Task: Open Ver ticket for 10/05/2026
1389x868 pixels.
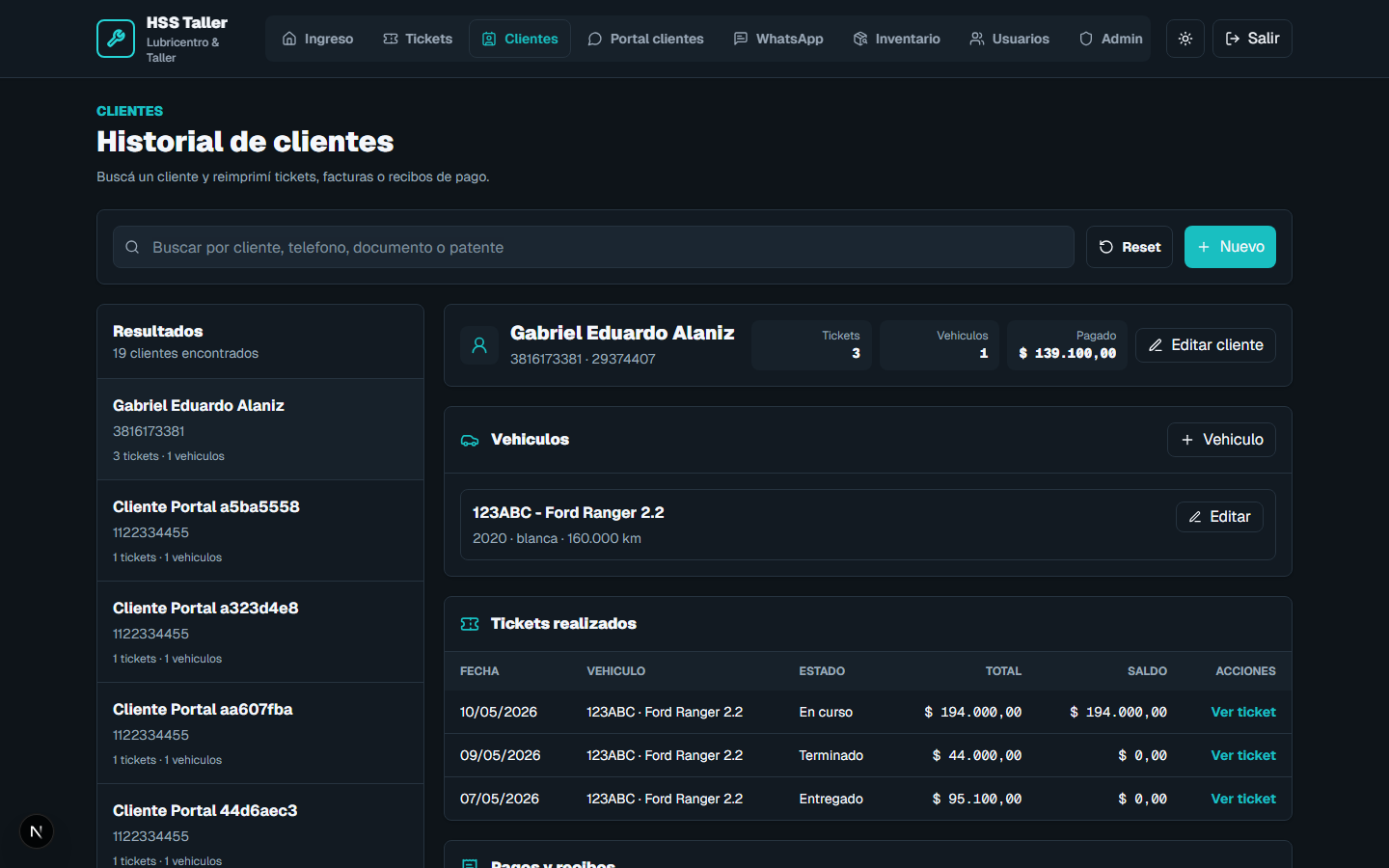Action: pyautogui.click(x=1243, y=712)
